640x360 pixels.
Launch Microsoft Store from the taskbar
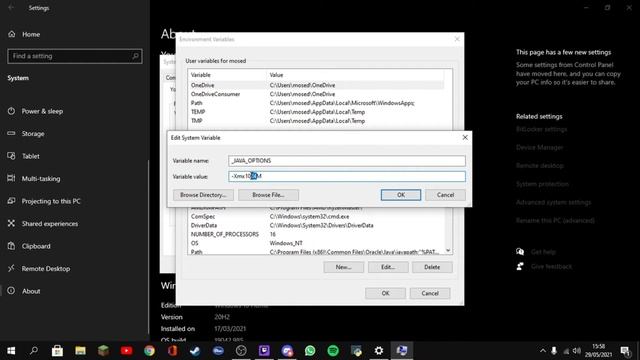[57, 351]
